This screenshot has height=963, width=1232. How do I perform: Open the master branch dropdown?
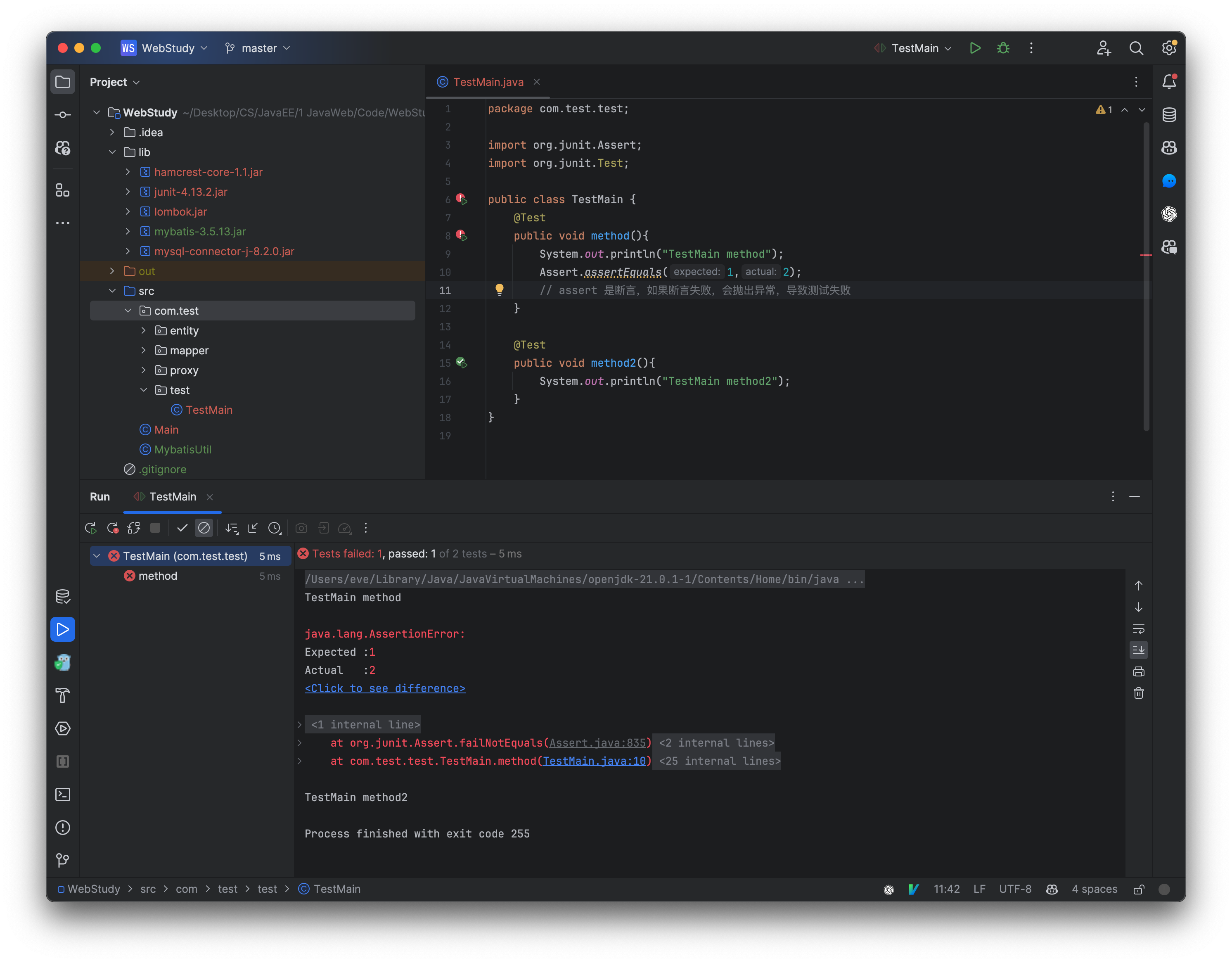coord(258,48)
